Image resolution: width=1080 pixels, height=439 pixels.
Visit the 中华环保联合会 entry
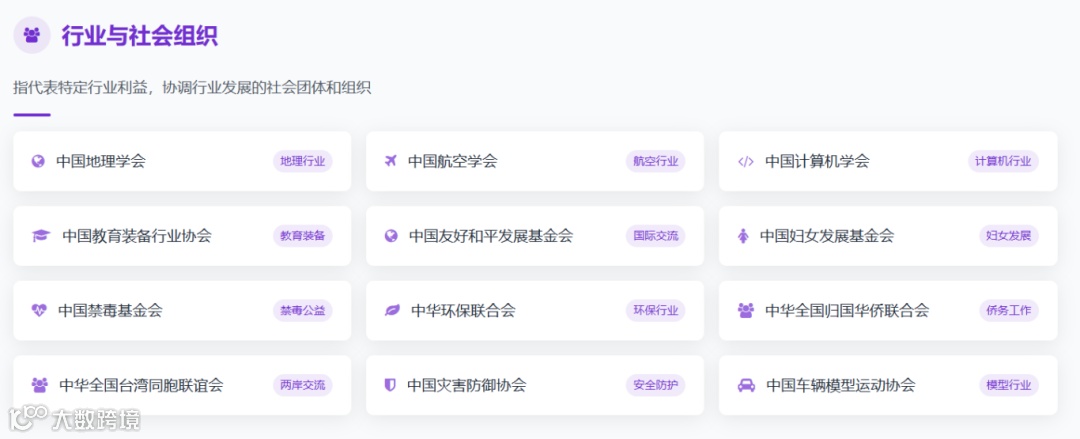point(464,310)
